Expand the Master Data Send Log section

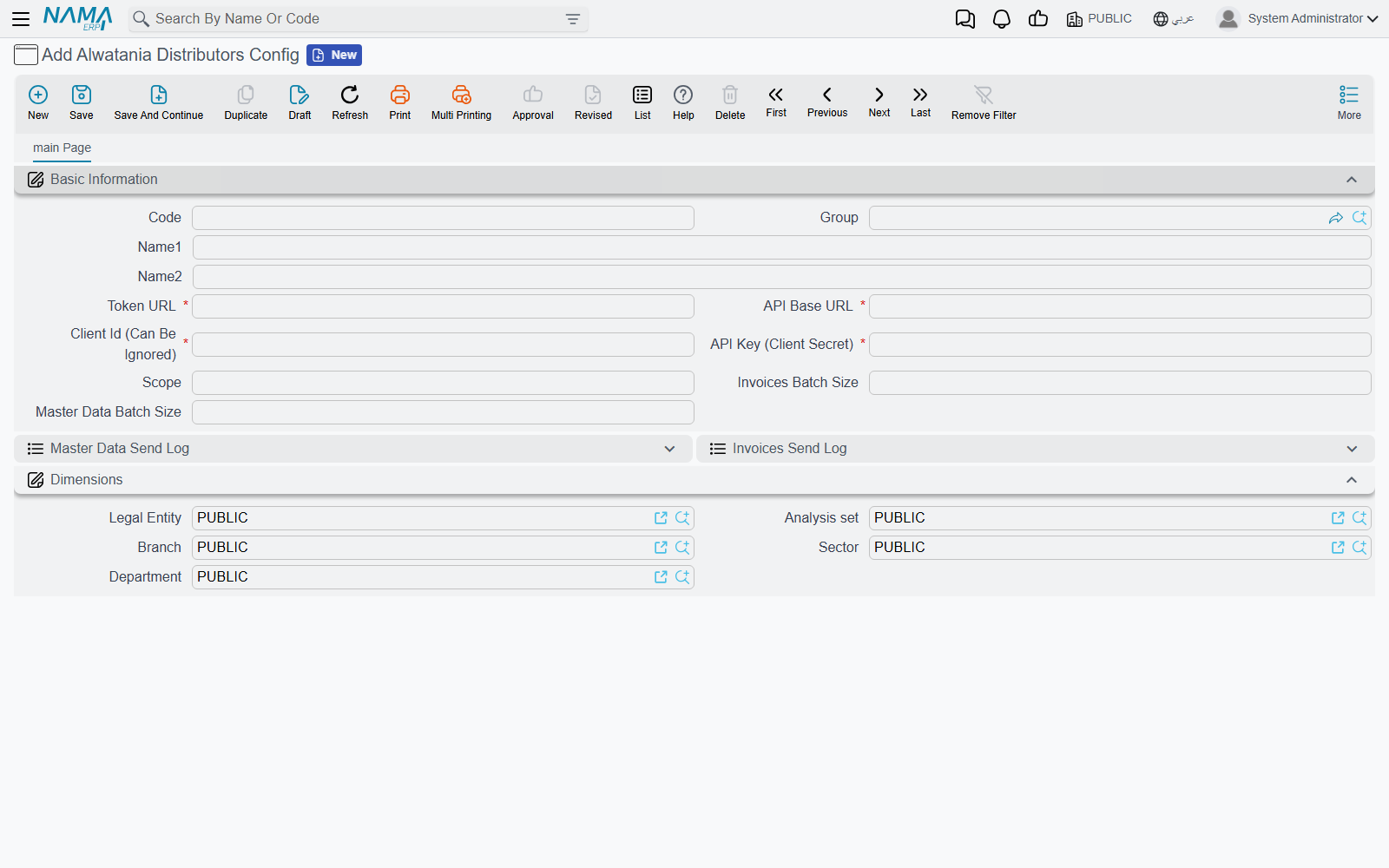[669, 449]
